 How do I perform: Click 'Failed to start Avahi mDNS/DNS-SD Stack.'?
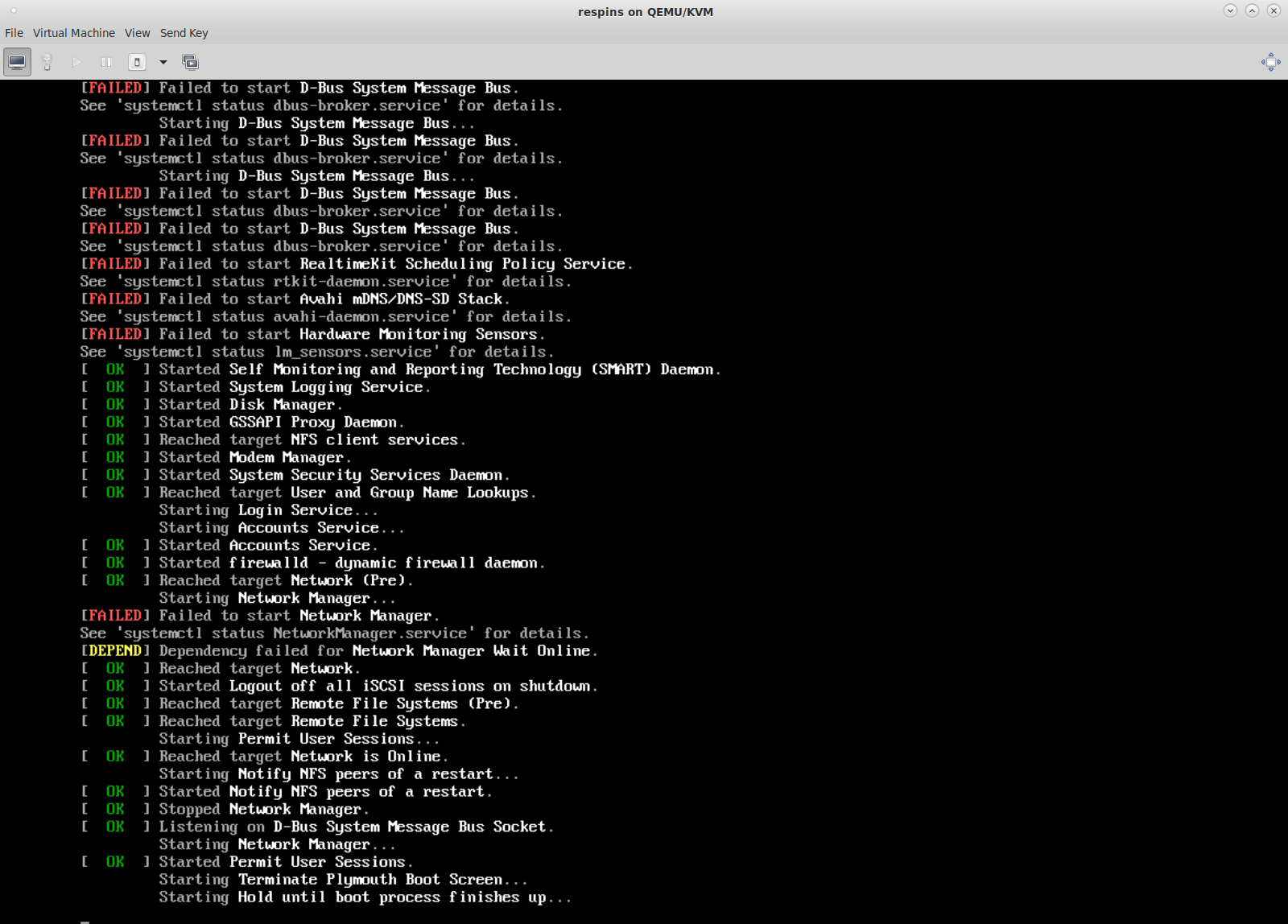(335, 299)
